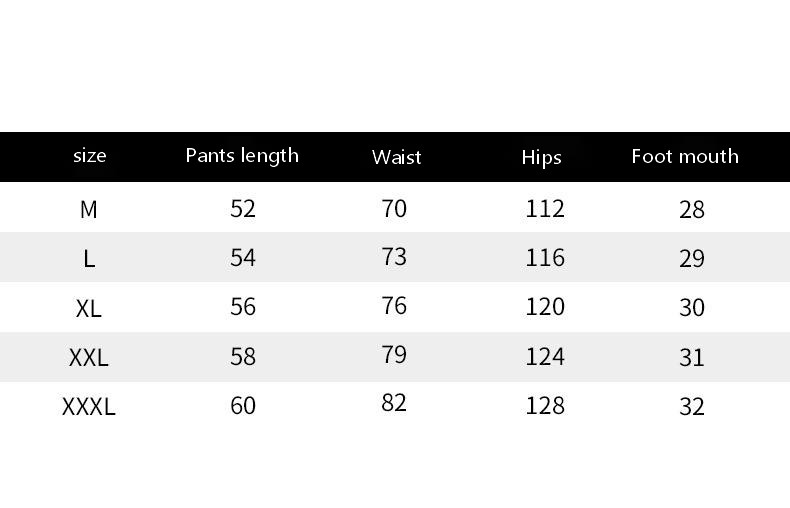
Task: Click the XXL size label
Action: [89, 358]
